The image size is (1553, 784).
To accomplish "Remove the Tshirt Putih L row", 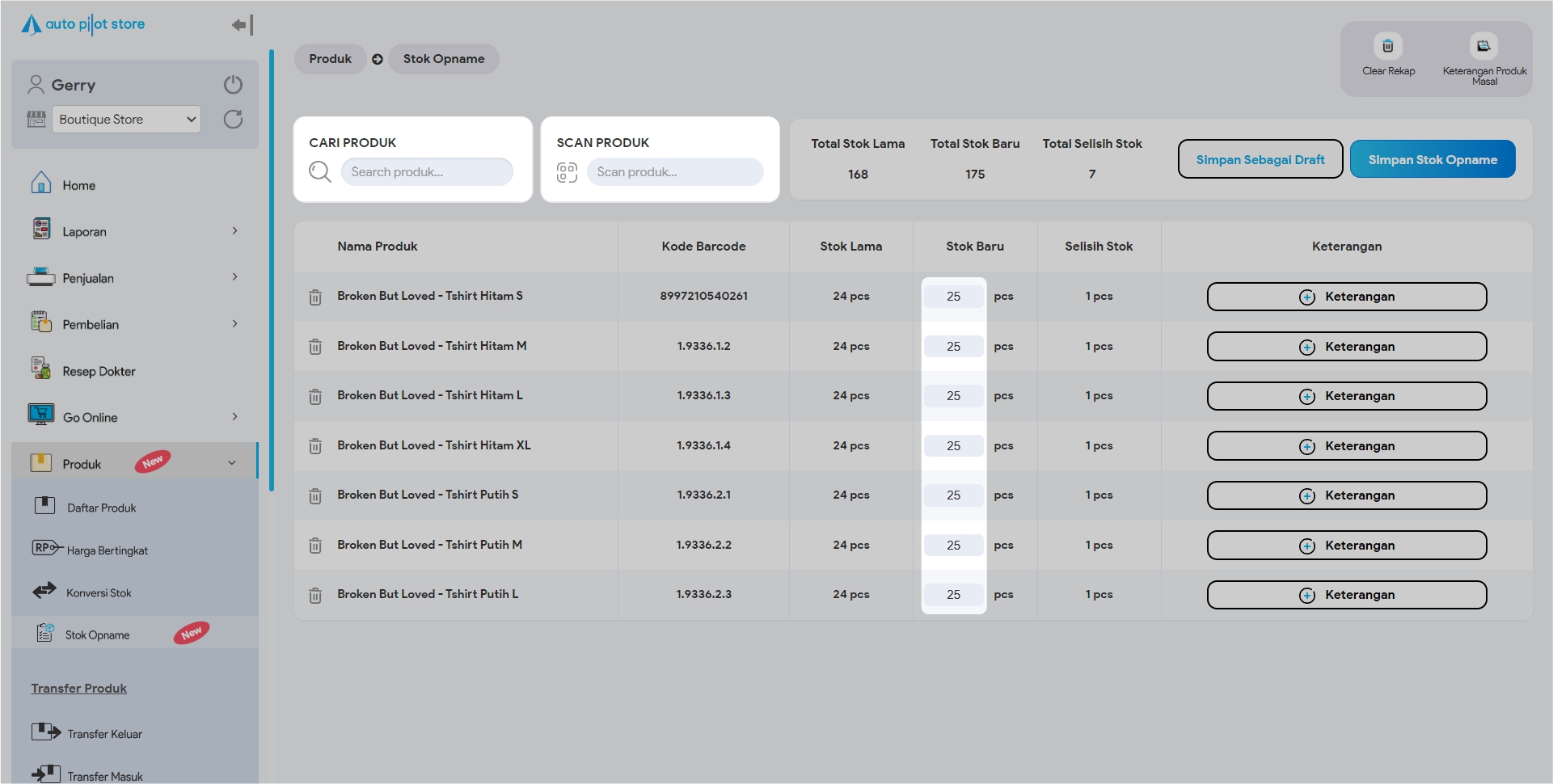I will (x=315, y=596).
